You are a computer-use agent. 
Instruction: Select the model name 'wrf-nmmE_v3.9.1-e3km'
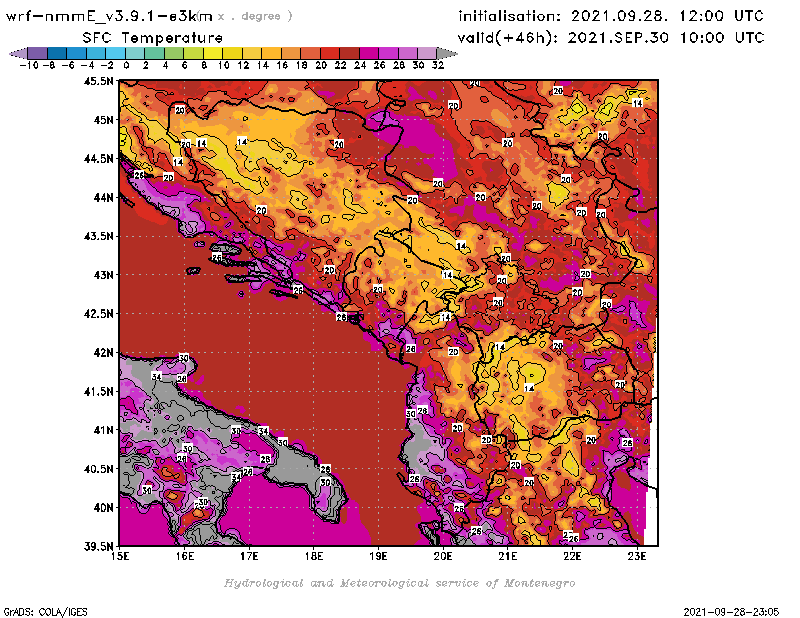tap(109, 16)
